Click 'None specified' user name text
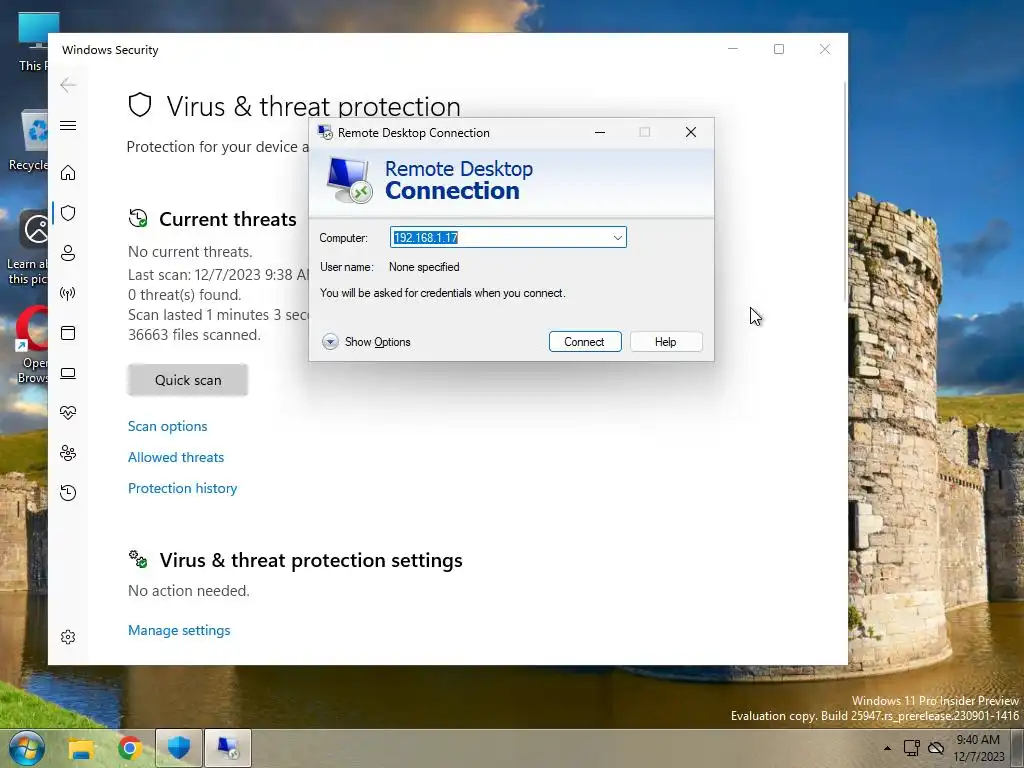This screenshot has height=768, width=1024. (424, 267)
